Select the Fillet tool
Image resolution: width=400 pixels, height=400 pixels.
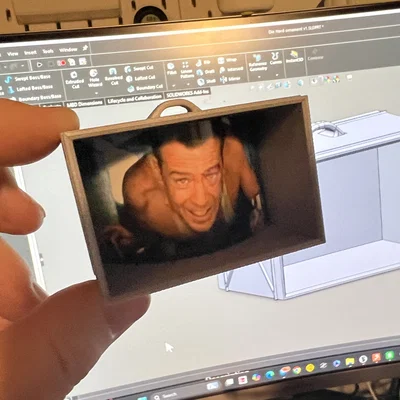click(x=171, y=68)
